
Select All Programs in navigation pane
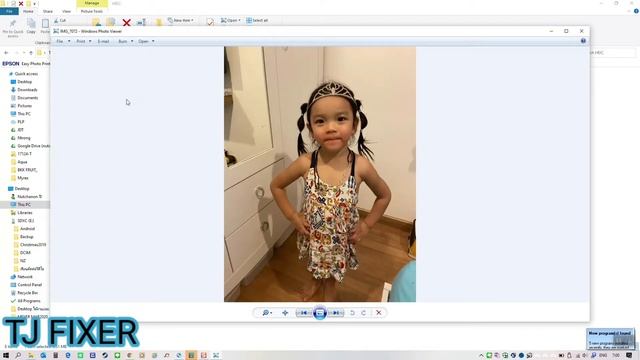tap(29, 301)
